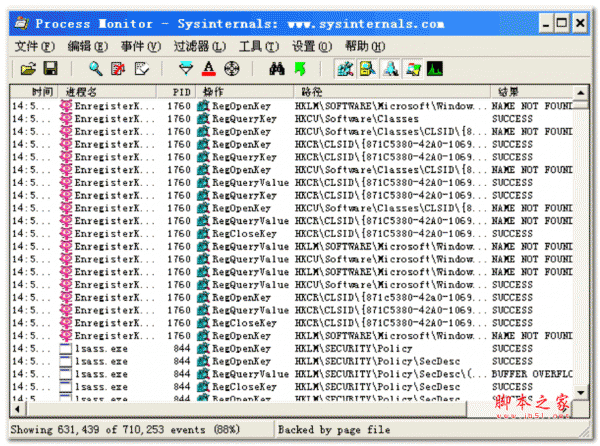This screenshot has height=446, width=600.
Task: Toggle Show Registry Activity icon
Action: coord(345,69)
